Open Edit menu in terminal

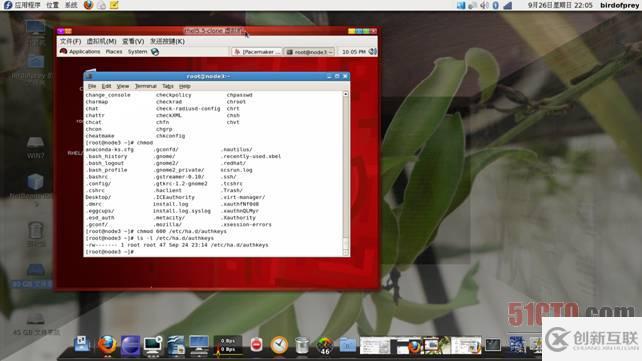click(106, 86)
